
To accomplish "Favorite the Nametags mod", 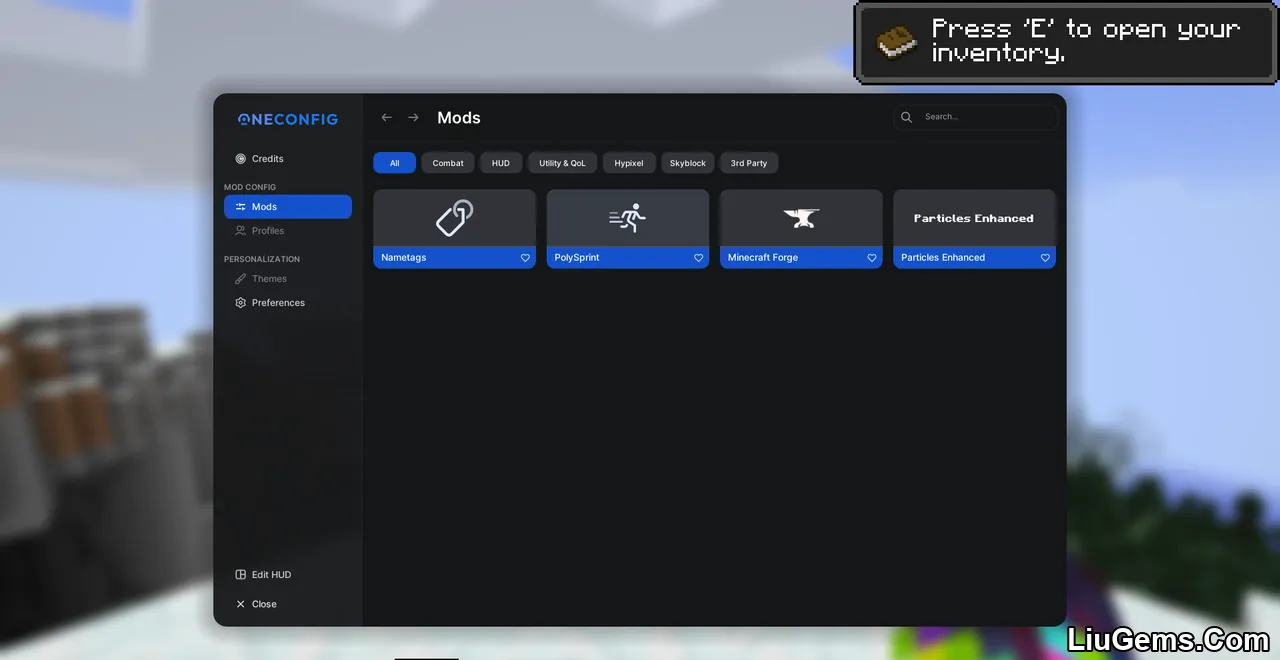I will coord(525,258).
